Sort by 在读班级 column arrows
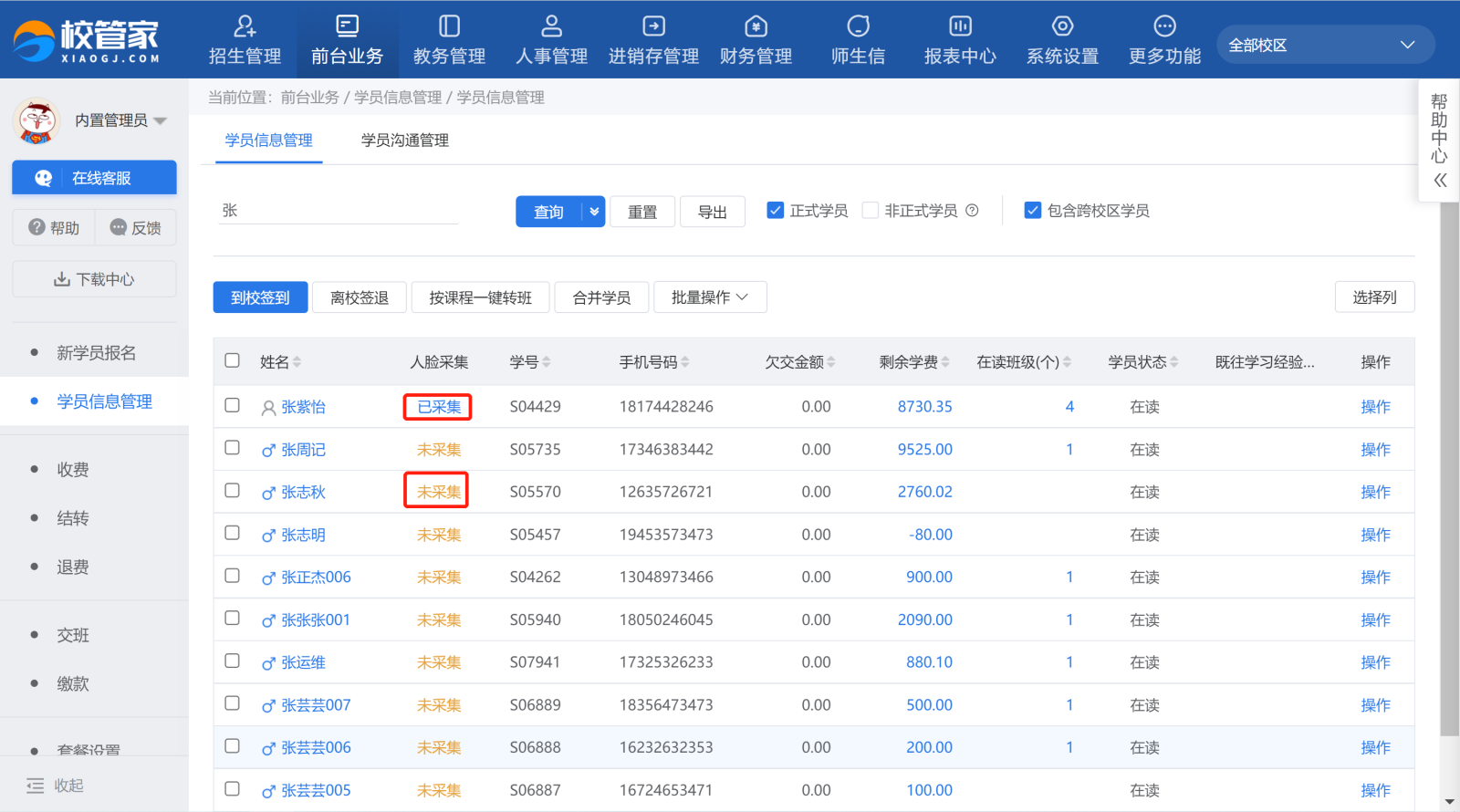Screen dimensions: 1460x812 [x=1067, y=362]
